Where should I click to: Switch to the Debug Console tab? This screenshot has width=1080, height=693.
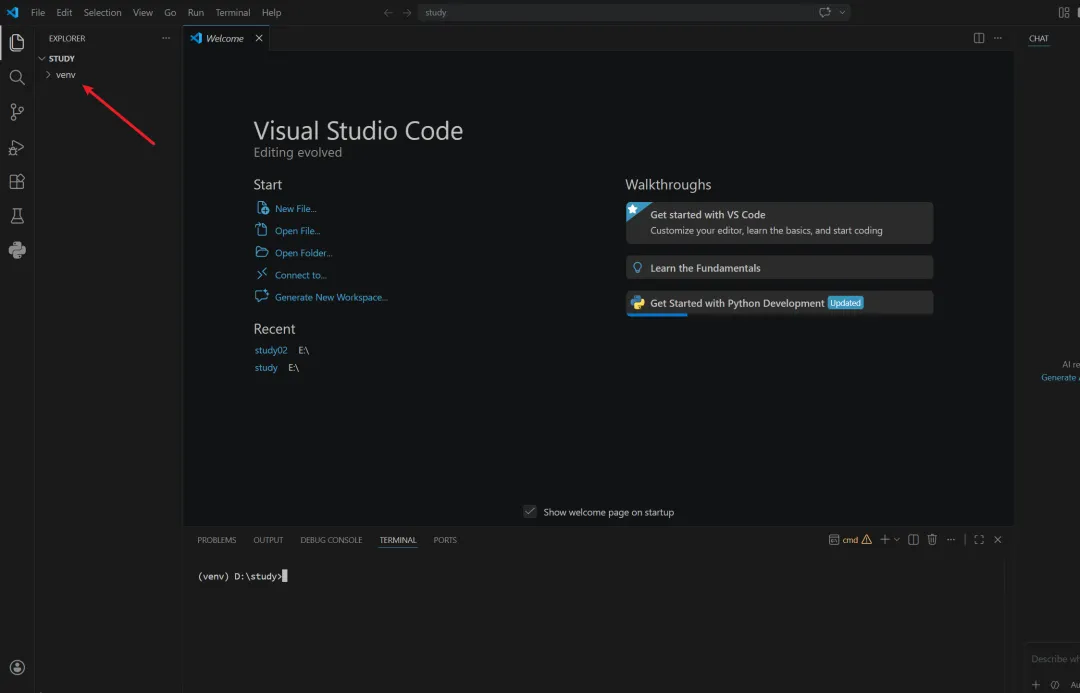pyautogui.click(x=331, y=540)
